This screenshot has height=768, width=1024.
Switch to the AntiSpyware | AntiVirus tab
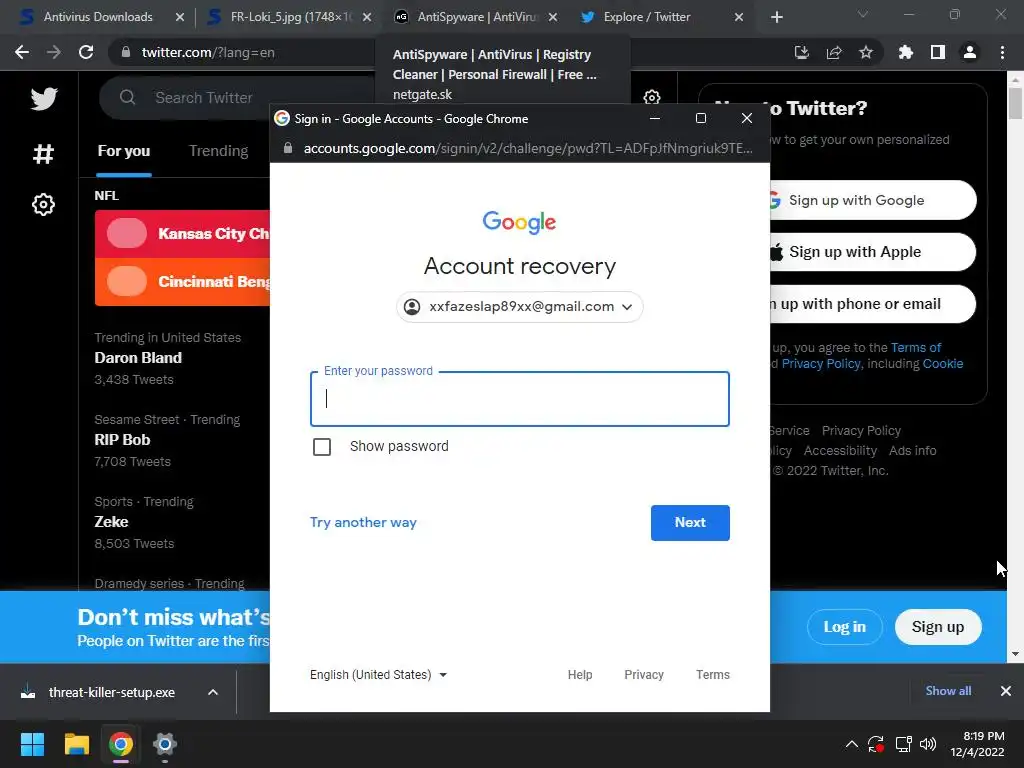coord(476,17)
